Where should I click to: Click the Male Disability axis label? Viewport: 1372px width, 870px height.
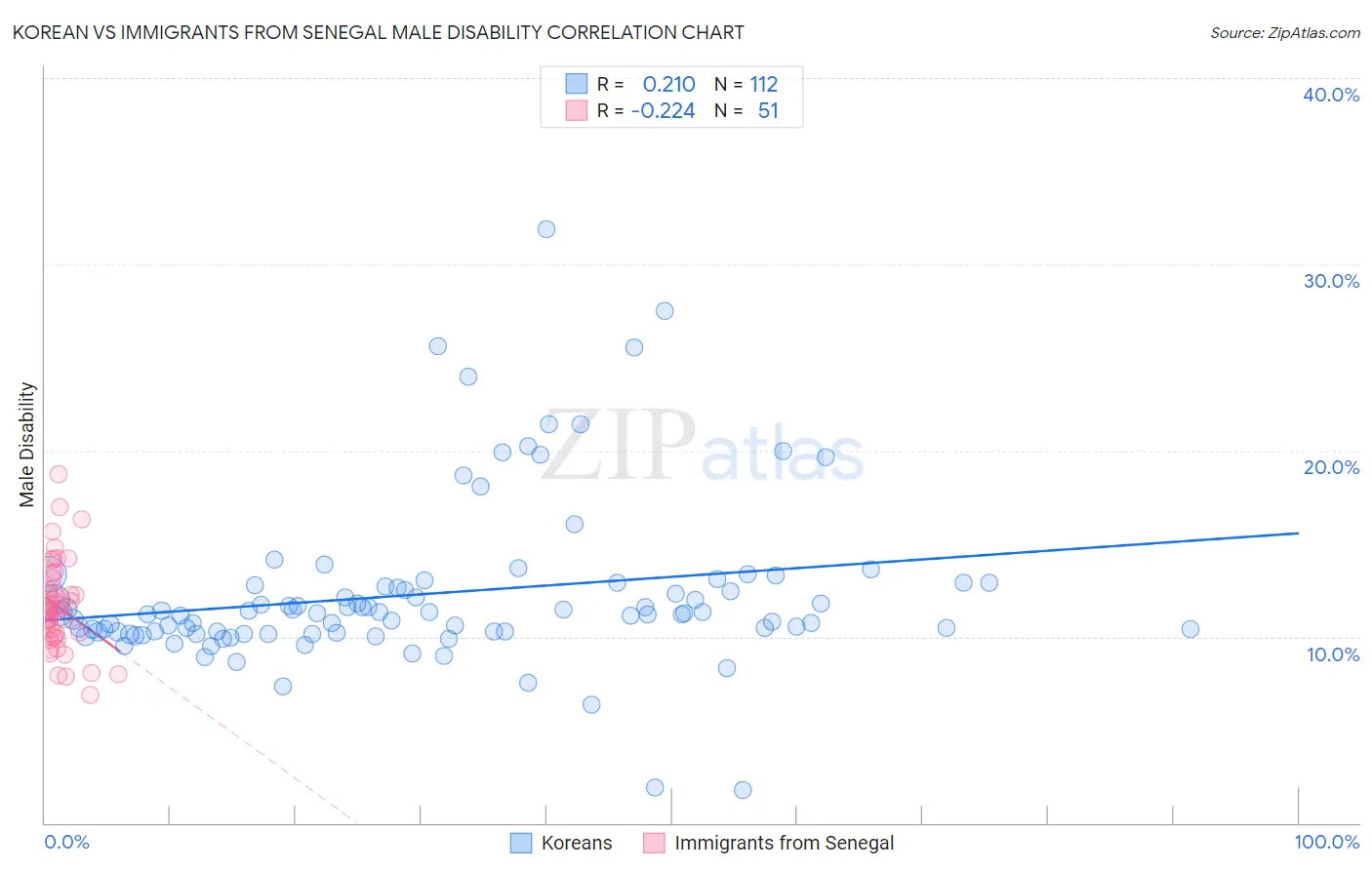[27, 444]
